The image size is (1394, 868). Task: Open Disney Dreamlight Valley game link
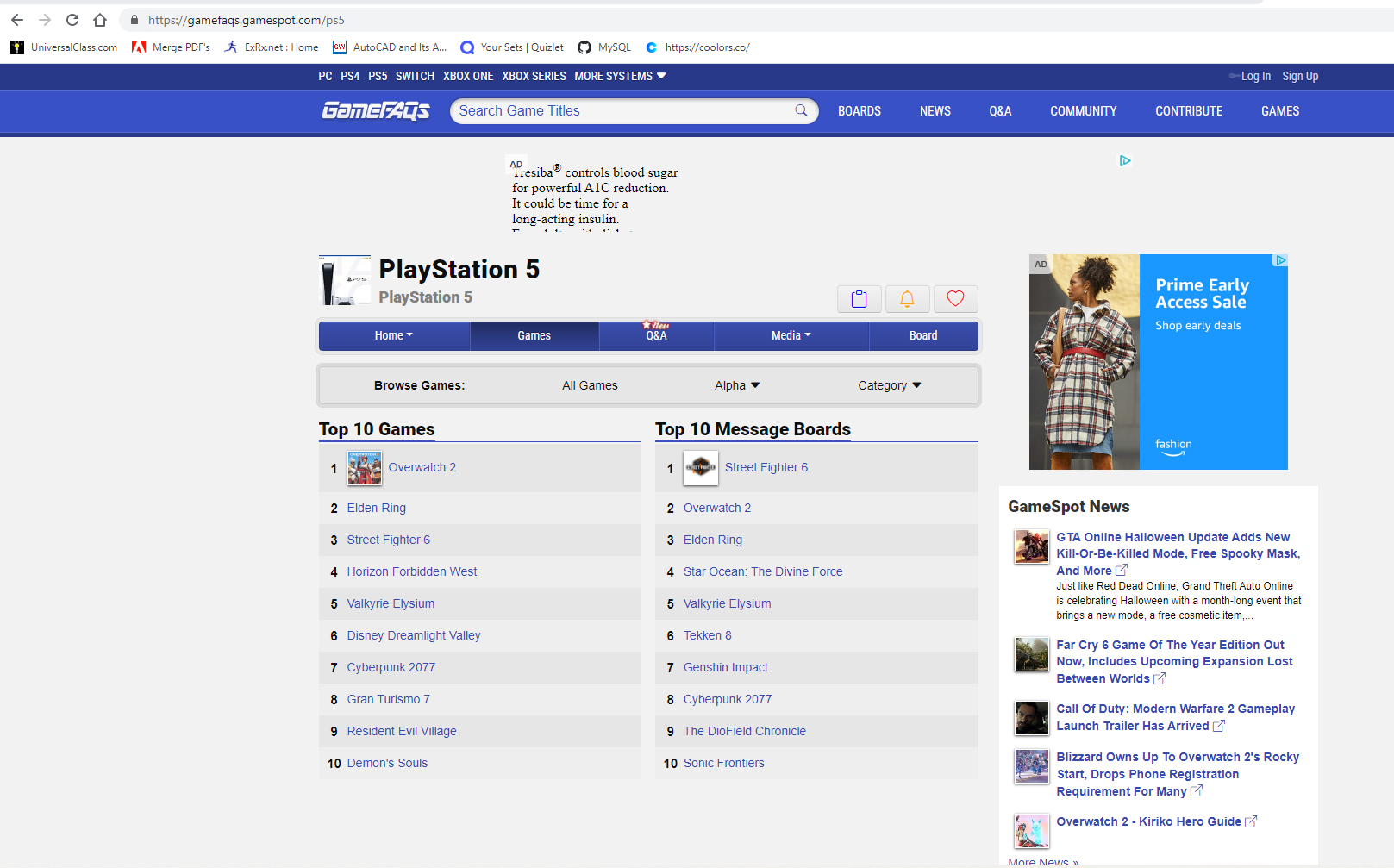tap(414, 635)
